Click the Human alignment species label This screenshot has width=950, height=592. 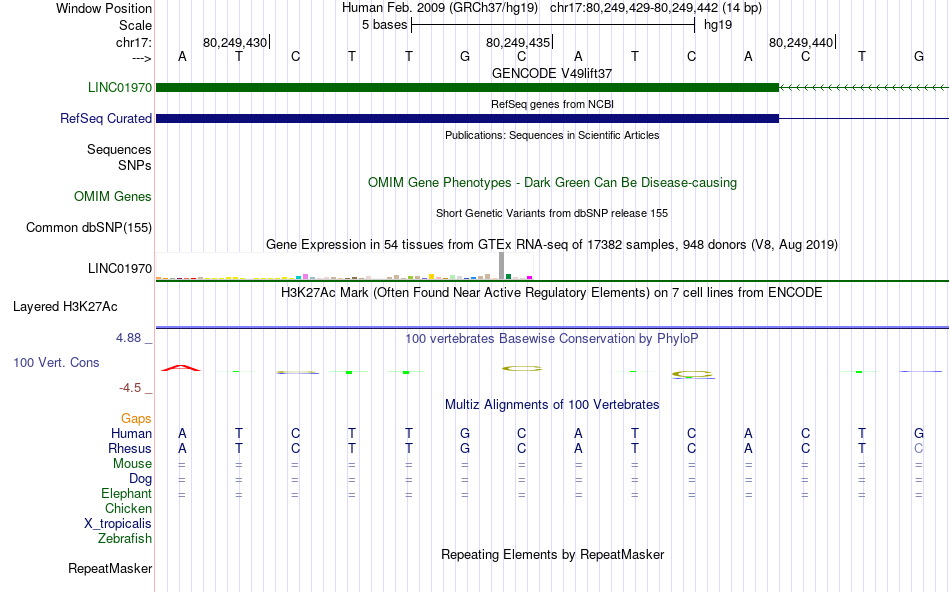pyautogui.click(x=131, y=433)
